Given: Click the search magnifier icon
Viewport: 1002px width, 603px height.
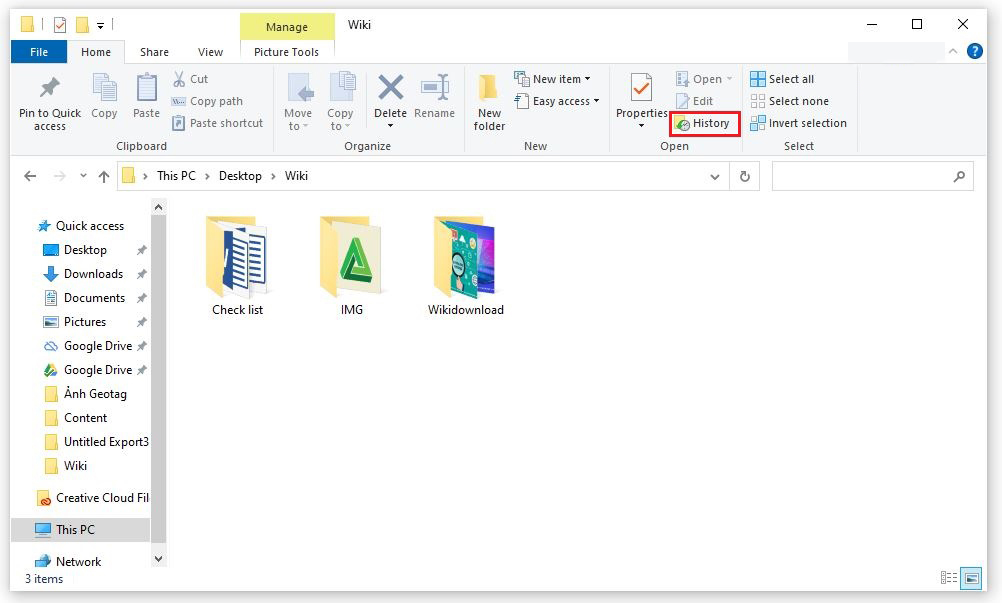Looking at the screenshot, I should [x=959, y=176].
